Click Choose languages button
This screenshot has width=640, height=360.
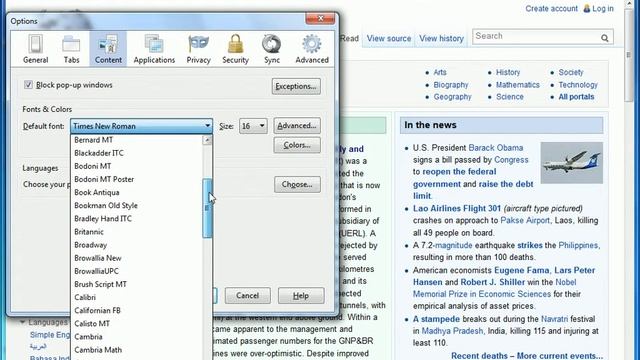(x=297, y=184)
